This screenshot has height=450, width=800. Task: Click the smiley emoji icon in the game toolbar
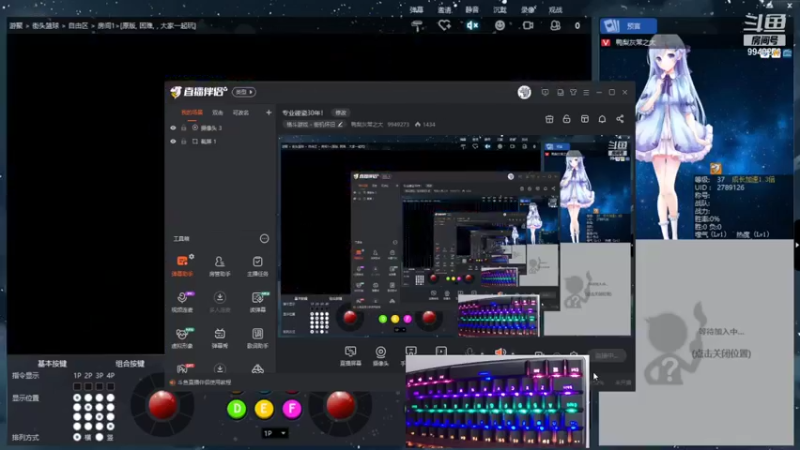pyautogui.click(x=499, y=25)
